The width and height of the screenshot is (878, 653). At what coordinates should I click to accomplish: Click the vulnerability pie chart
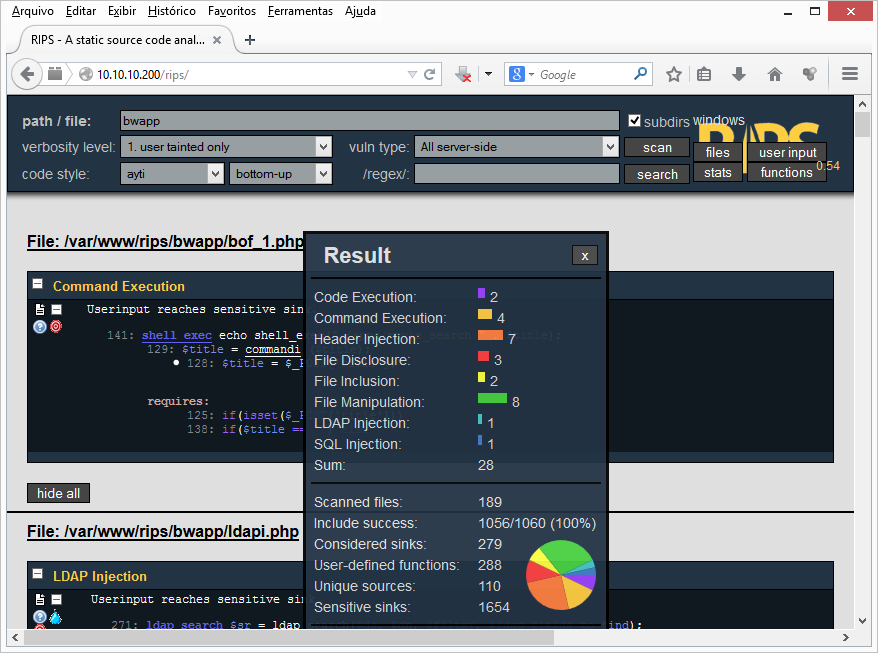point(561,575)
